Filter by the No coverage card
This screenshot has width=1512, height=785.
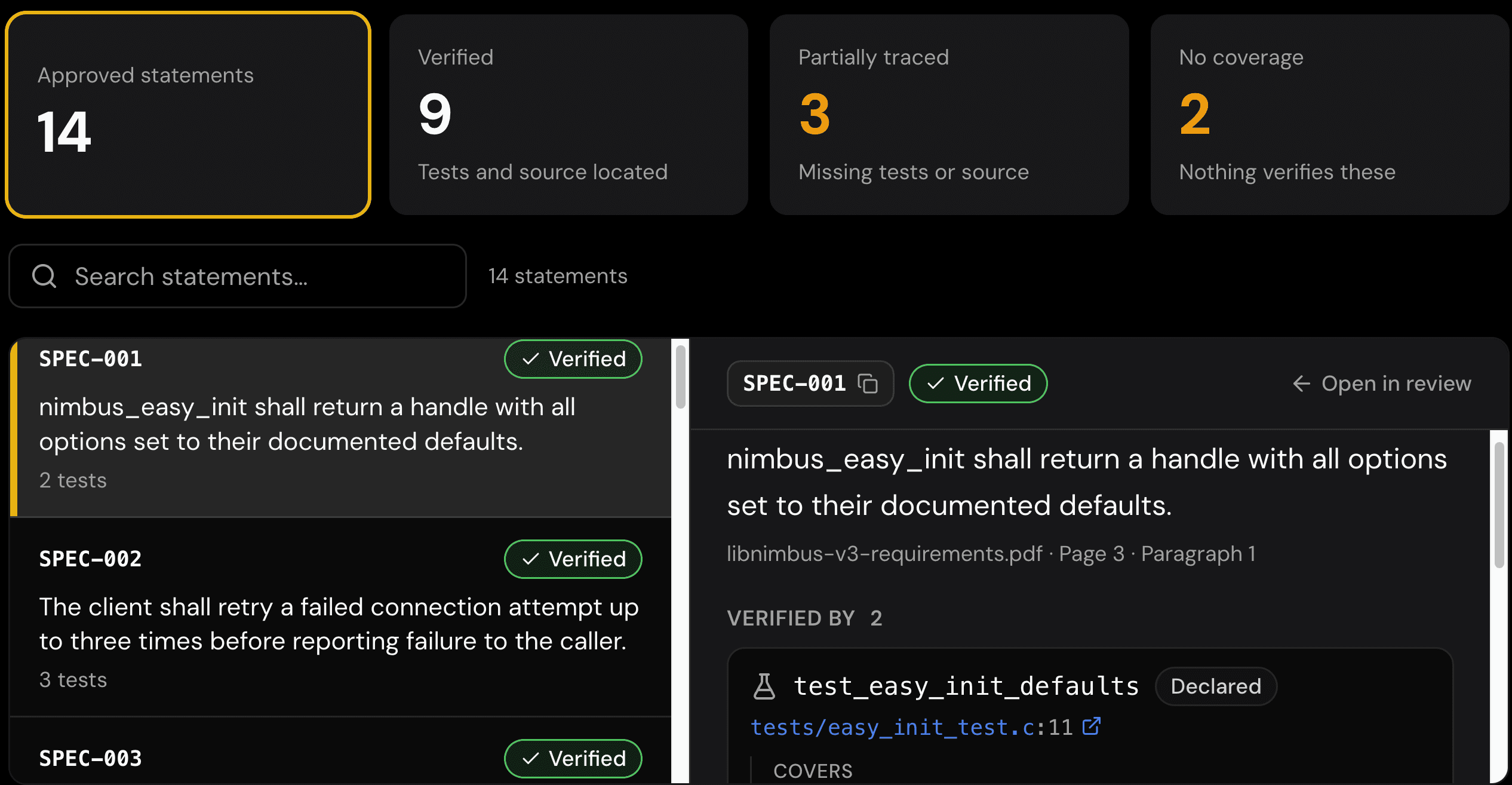1330,115
